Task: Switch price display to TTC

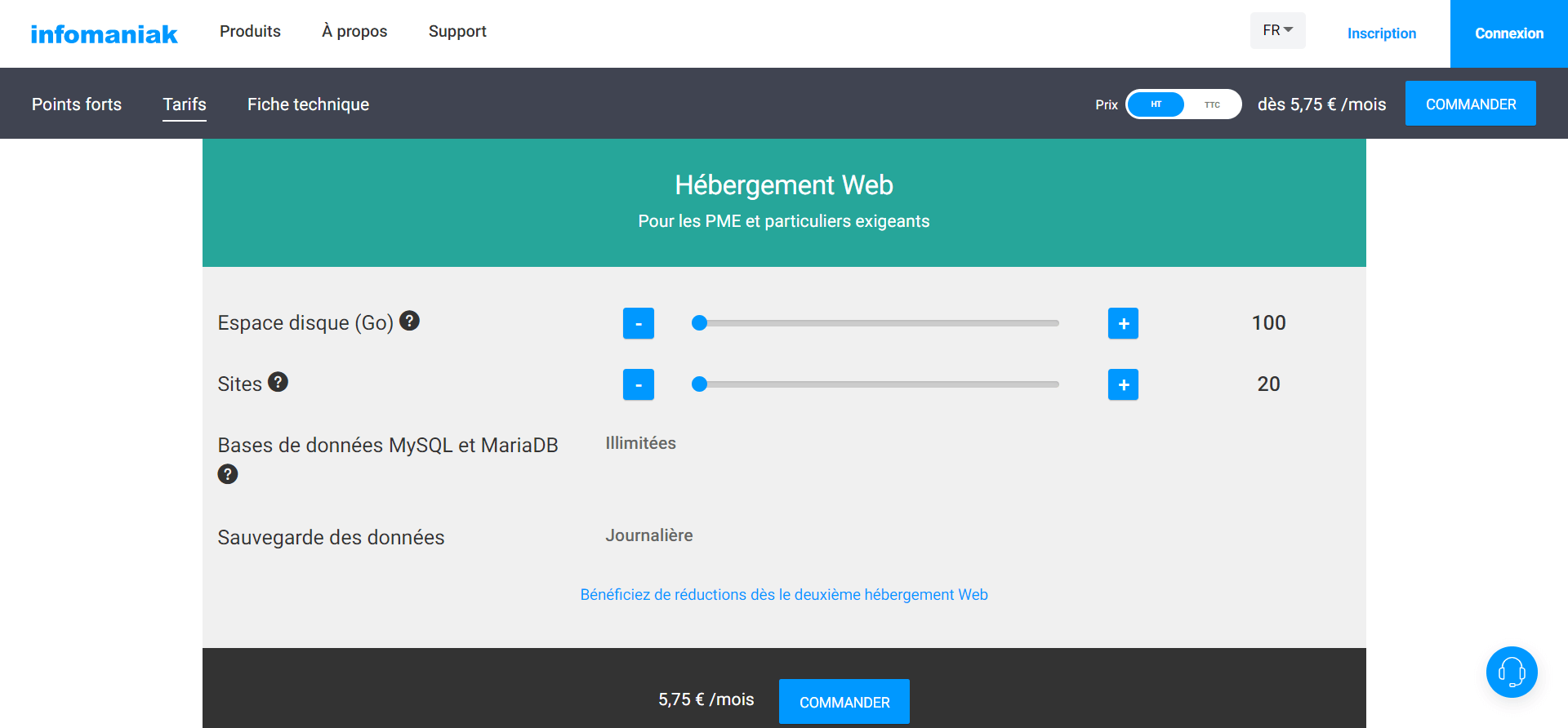Action: 1212,104
